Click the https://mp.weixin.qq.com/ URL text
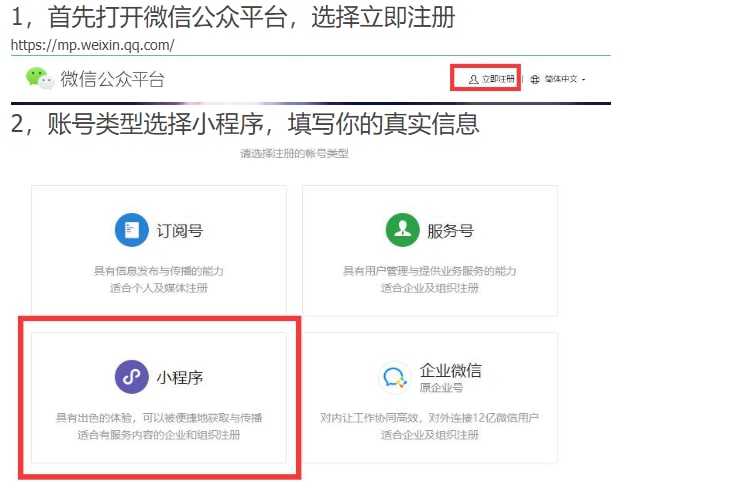The height and width of the screenshot is (483, 731). [93, 45]
